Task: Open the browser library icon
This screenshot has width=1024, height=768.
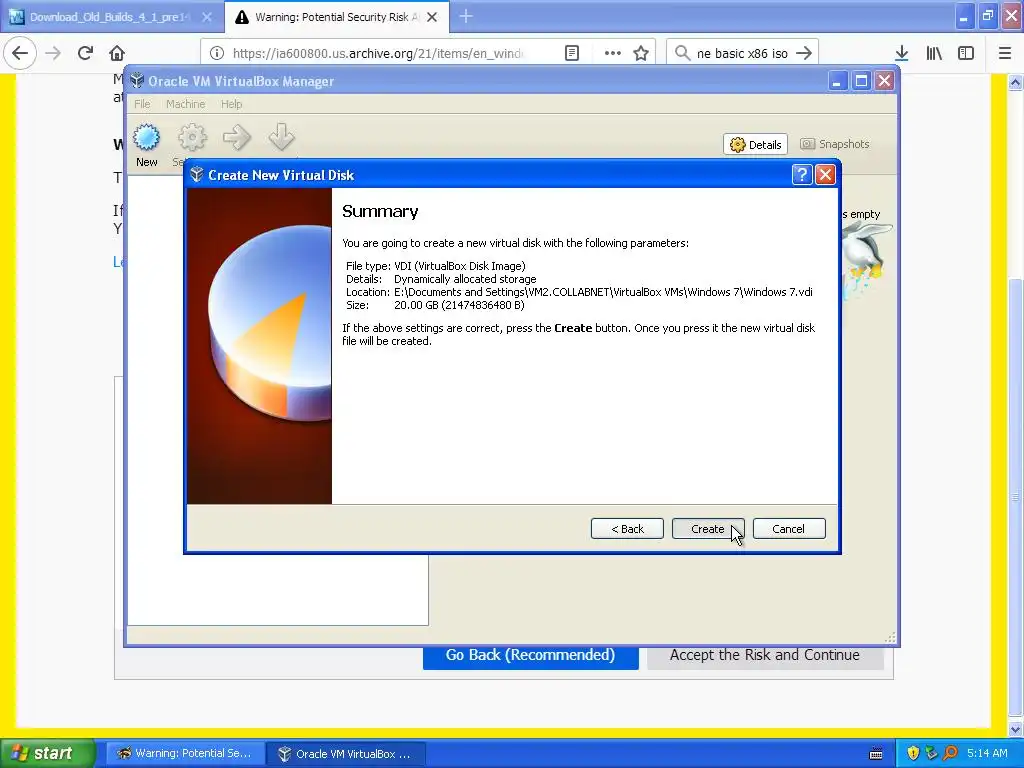Action: tap(934, 53)
